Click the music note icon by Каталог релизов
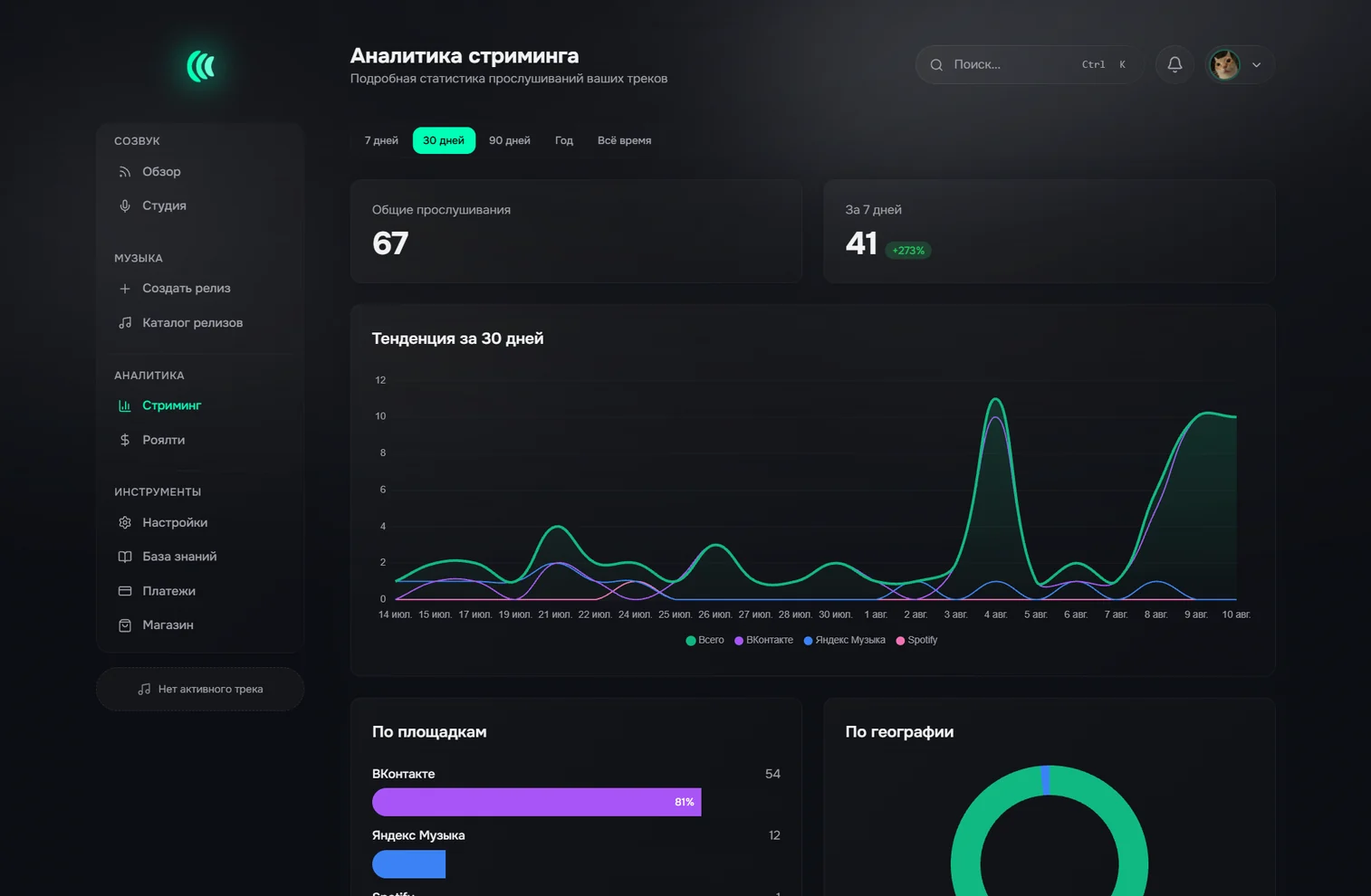 click(x=125, y=323)
